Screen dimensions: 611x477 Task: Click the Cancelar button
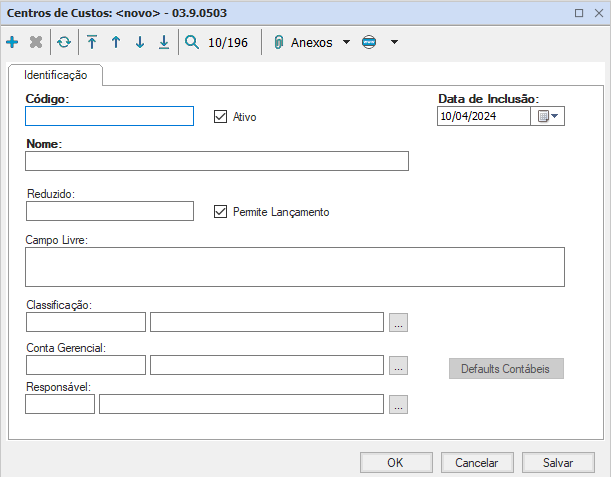477,463
